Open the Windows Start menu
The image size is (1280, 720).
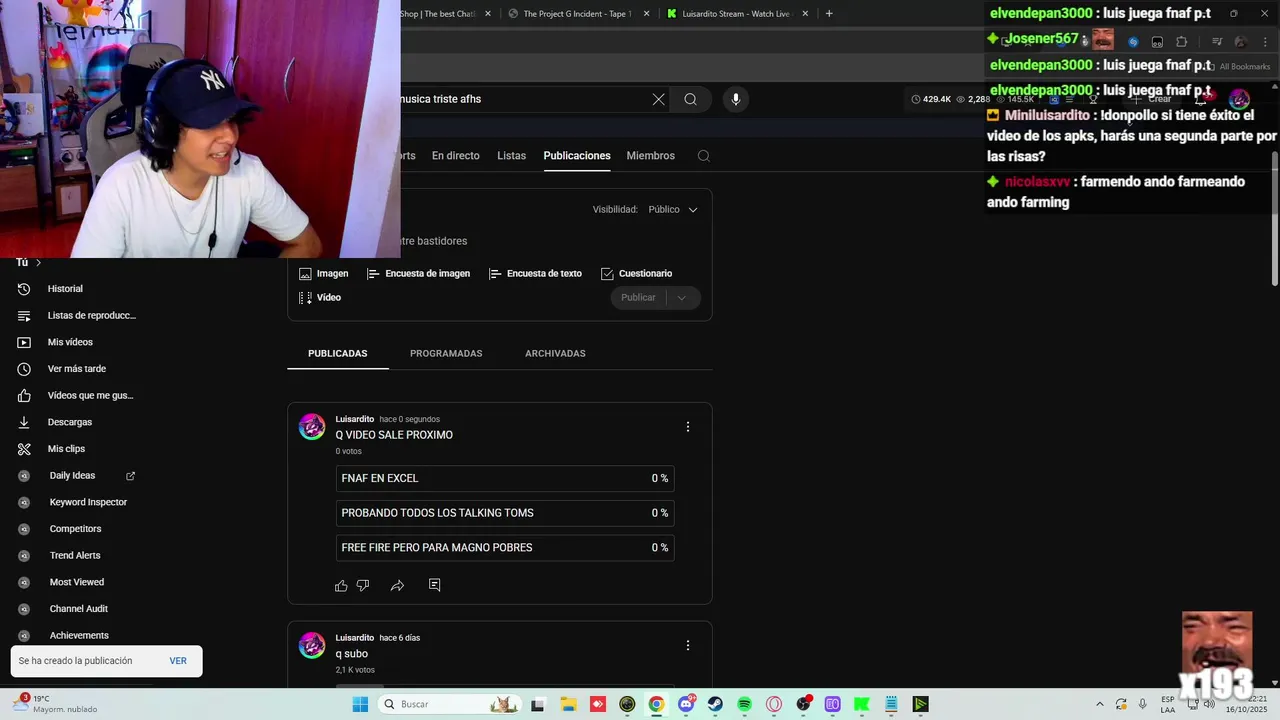click(360, 704)
